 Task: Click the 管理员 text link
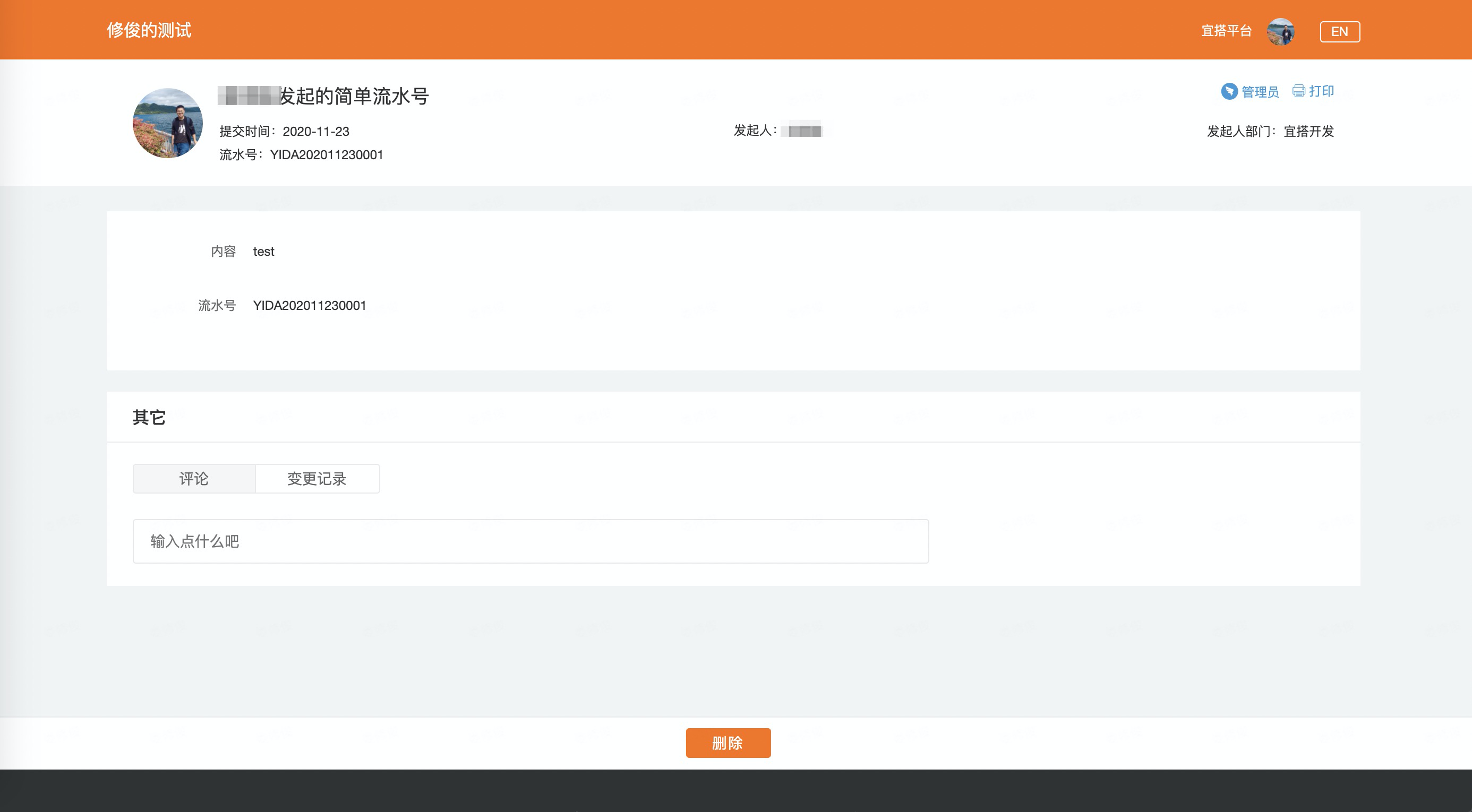[1260, 92]
